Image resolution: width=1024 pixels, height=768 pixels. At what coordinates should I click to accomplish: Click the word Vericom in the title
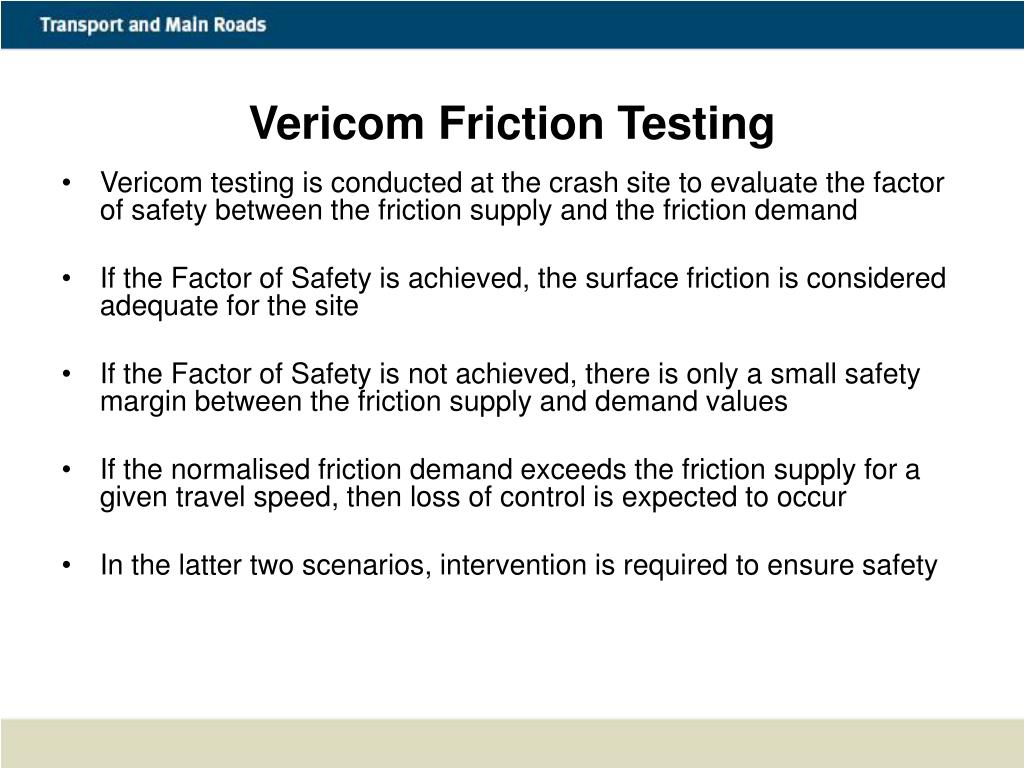(337, 123)
